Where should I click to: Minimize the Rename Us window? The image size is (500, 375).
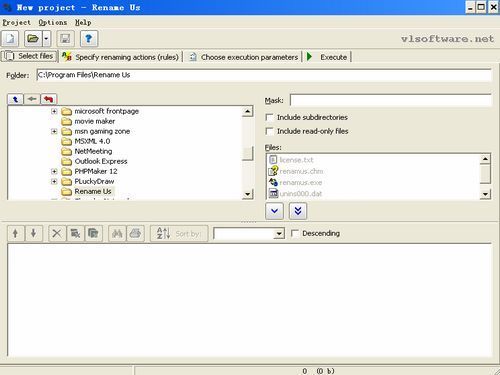pos(470,7)
